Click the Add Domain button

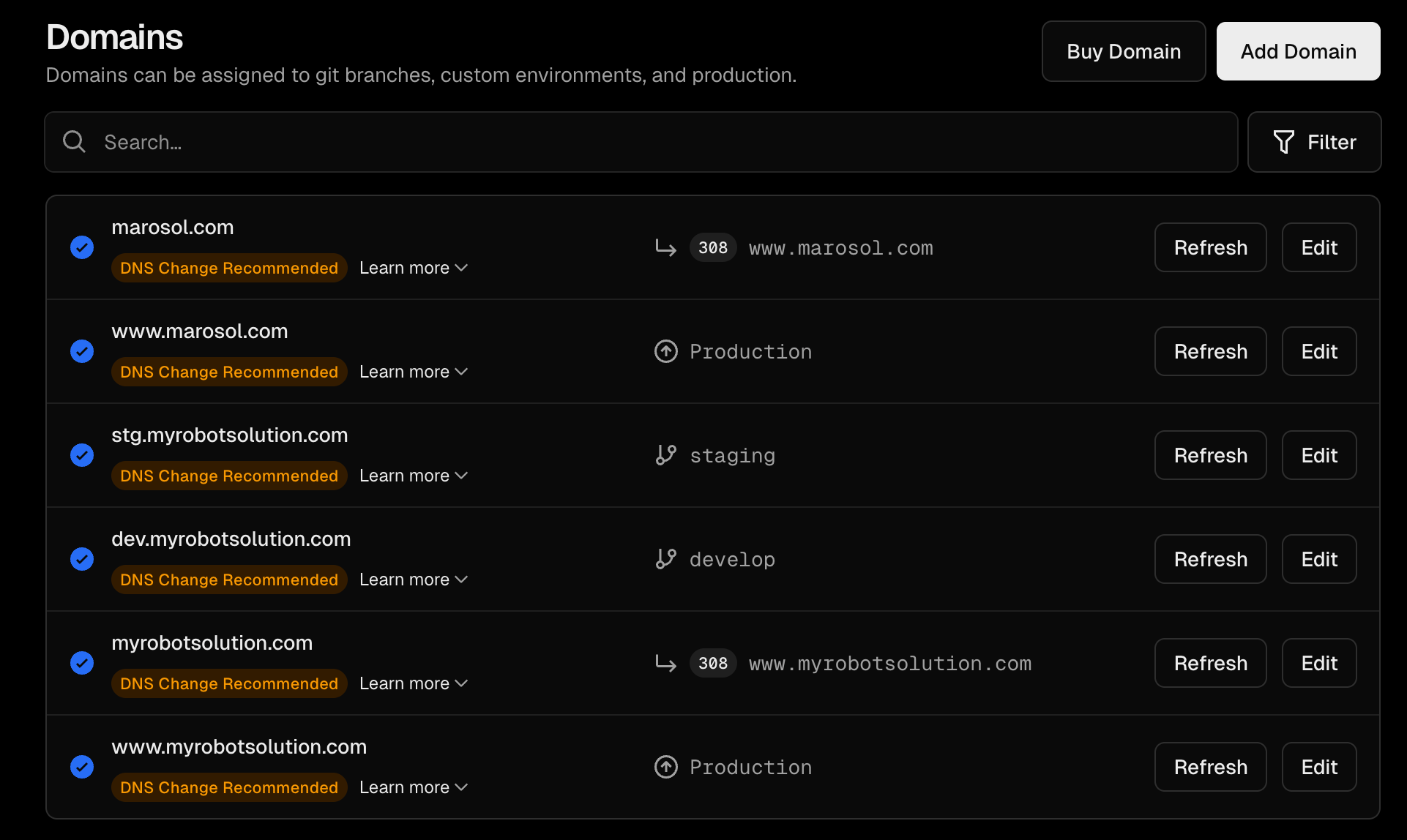(1298, 51)
